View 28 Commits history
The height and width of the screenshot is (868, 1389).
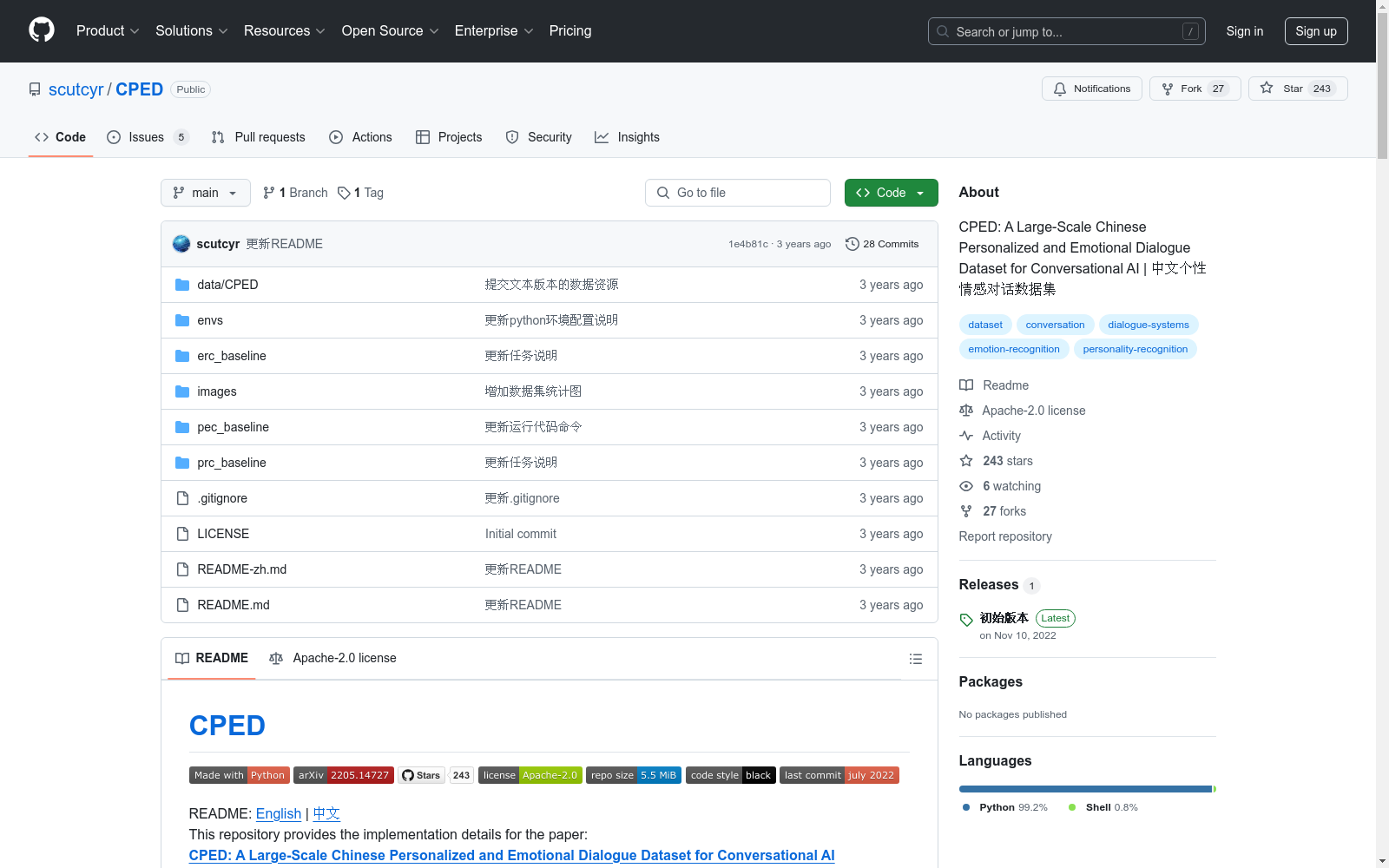click(882, 244)
